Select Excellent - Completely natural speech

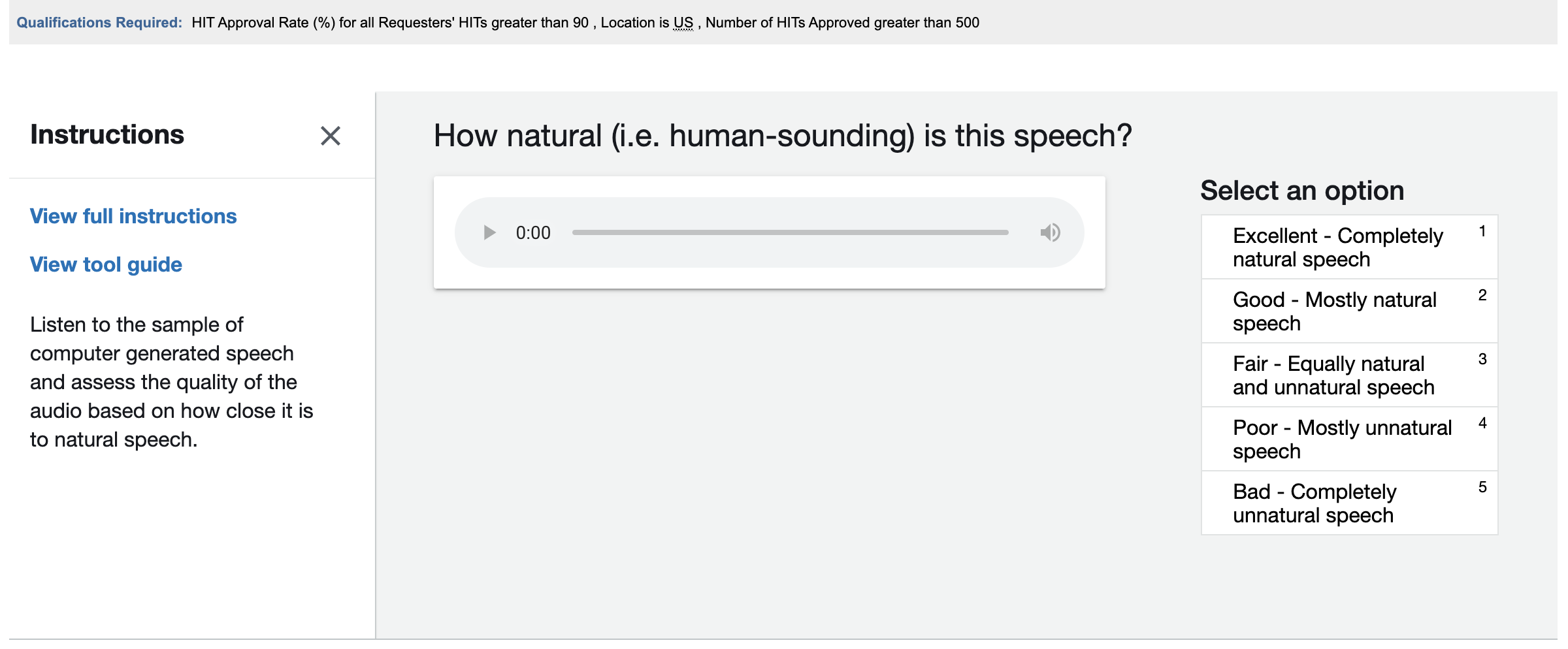pos(1348,247)
